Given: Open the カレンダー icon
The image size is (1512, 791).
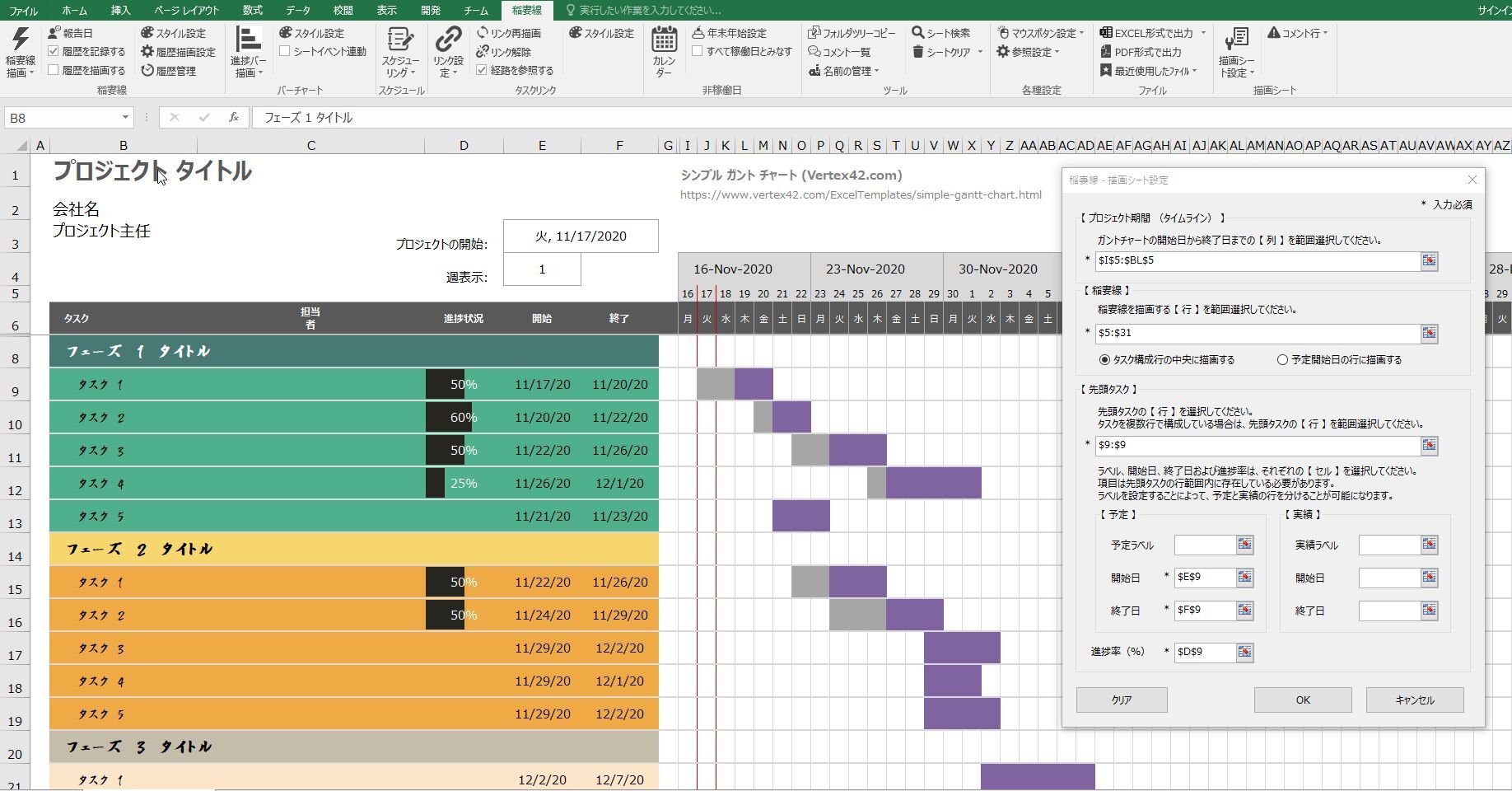Looking at the screenshot, I should pyautogui.click(x=664, y=40).
